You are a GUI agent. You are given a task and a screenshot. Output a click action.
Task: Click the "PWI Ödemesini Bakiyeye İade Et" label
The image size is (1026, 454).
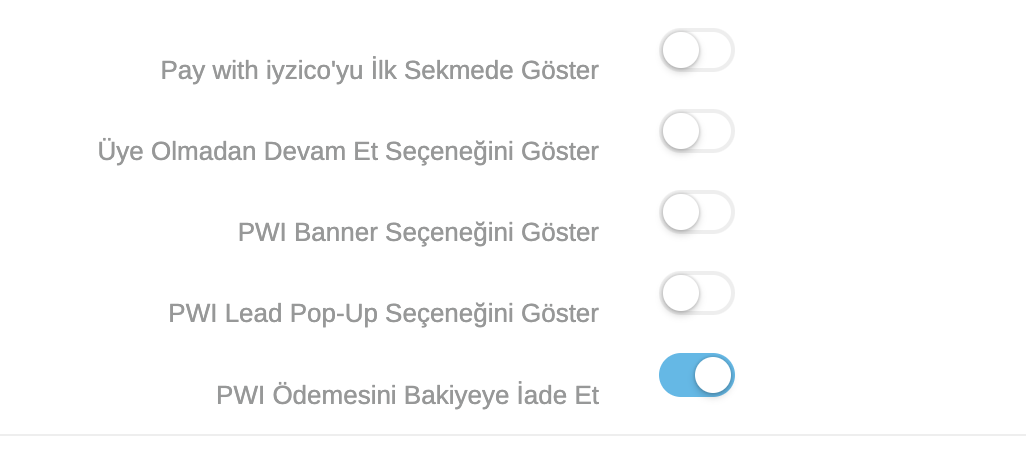pos(407,396)
